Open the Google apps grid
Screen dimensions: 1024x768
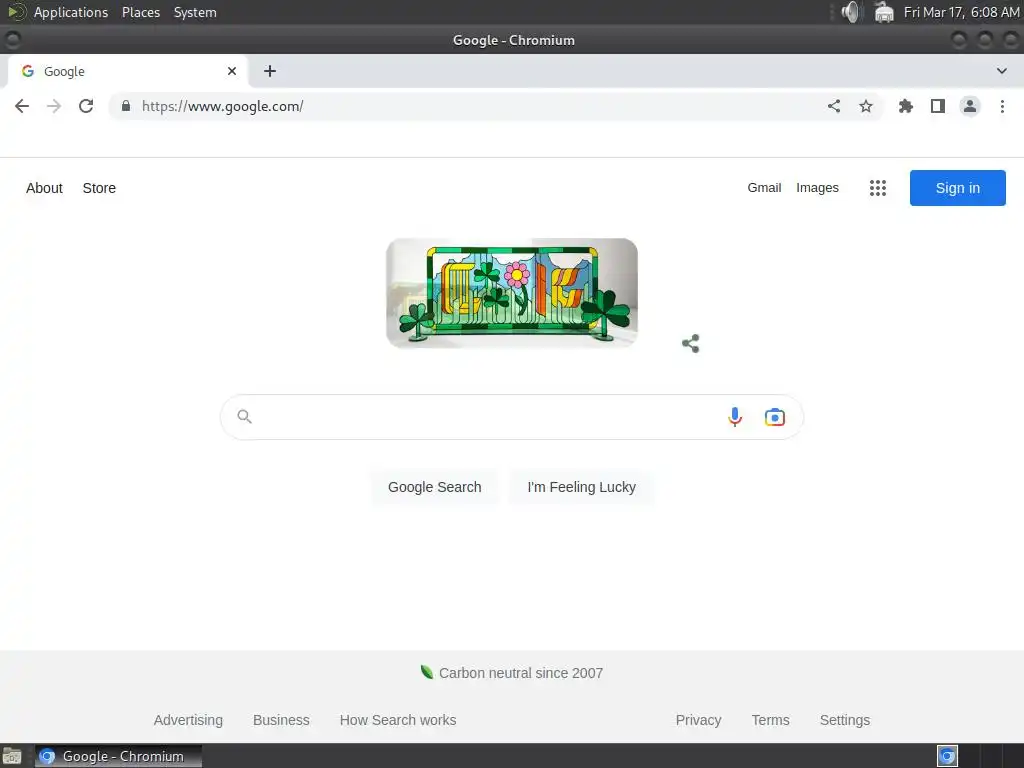coord(878,188)
